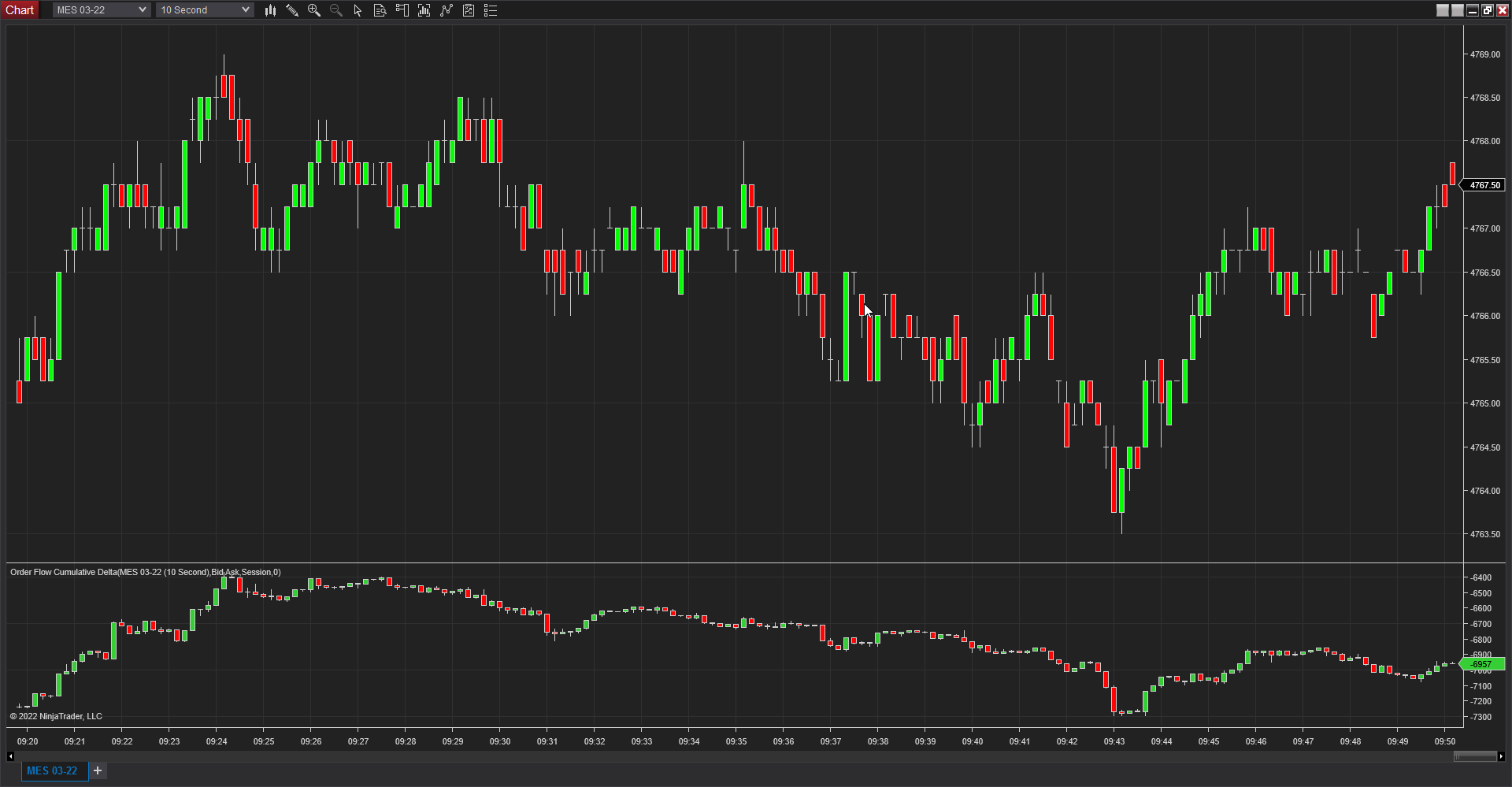
Task: Select the Order Flow Cumulative Delta indicator label
Action: tap(145, 572)
